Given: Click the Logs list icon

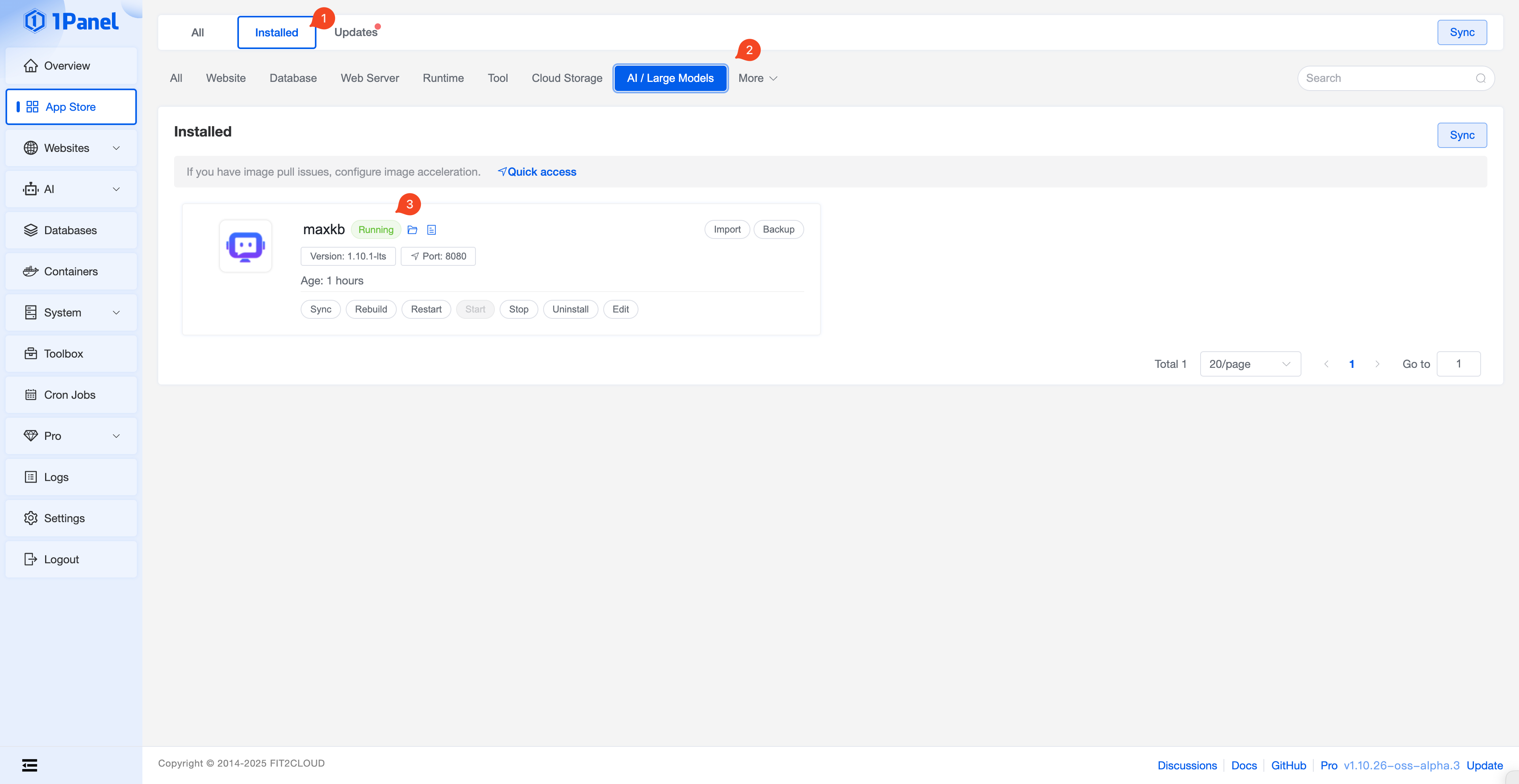Looking at the screenshot, I should pos(31,477).
